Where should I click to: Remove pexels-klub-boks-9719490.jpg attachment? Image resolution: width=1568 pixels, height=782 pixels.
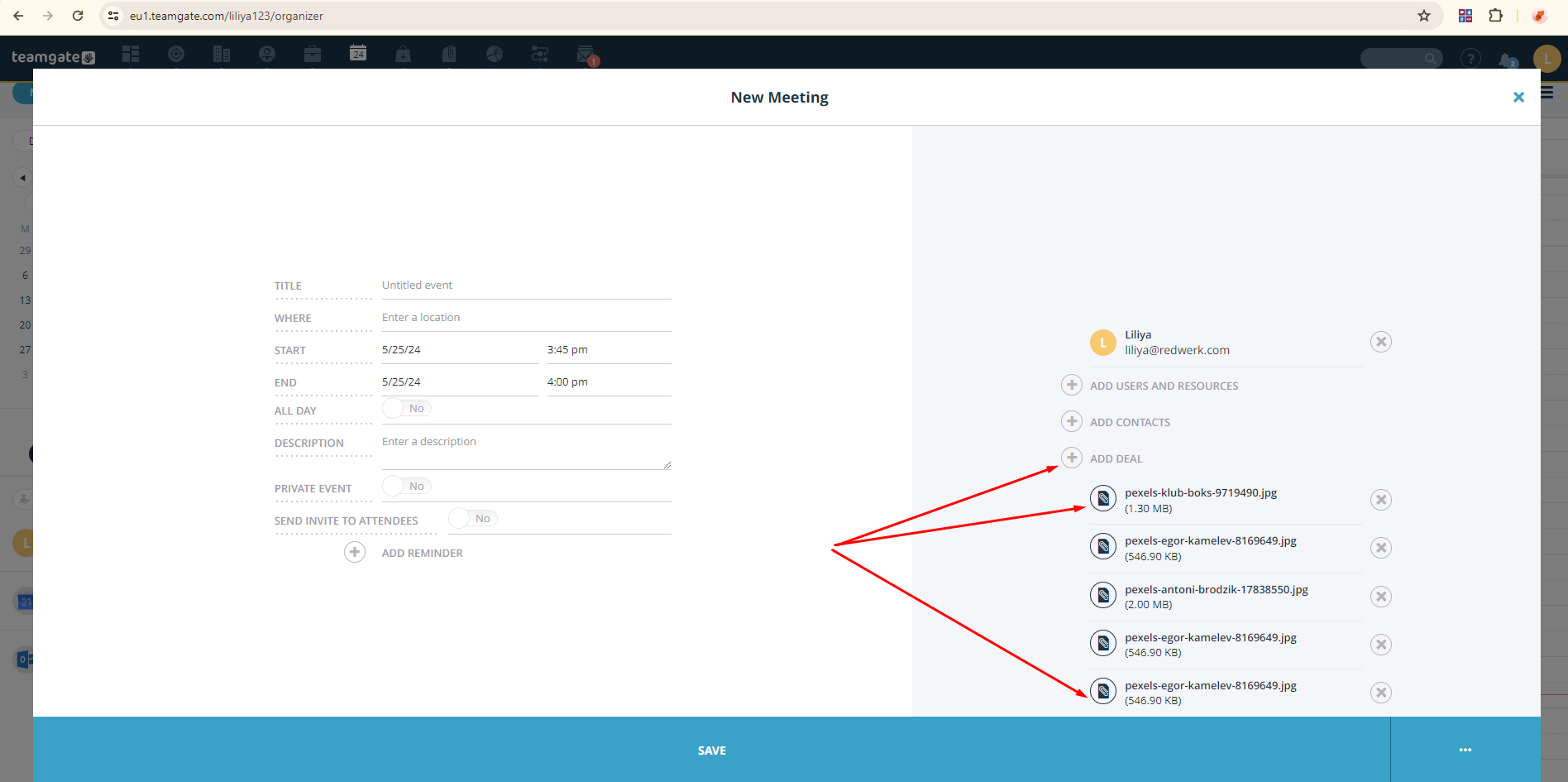(x=1380, y=500)
